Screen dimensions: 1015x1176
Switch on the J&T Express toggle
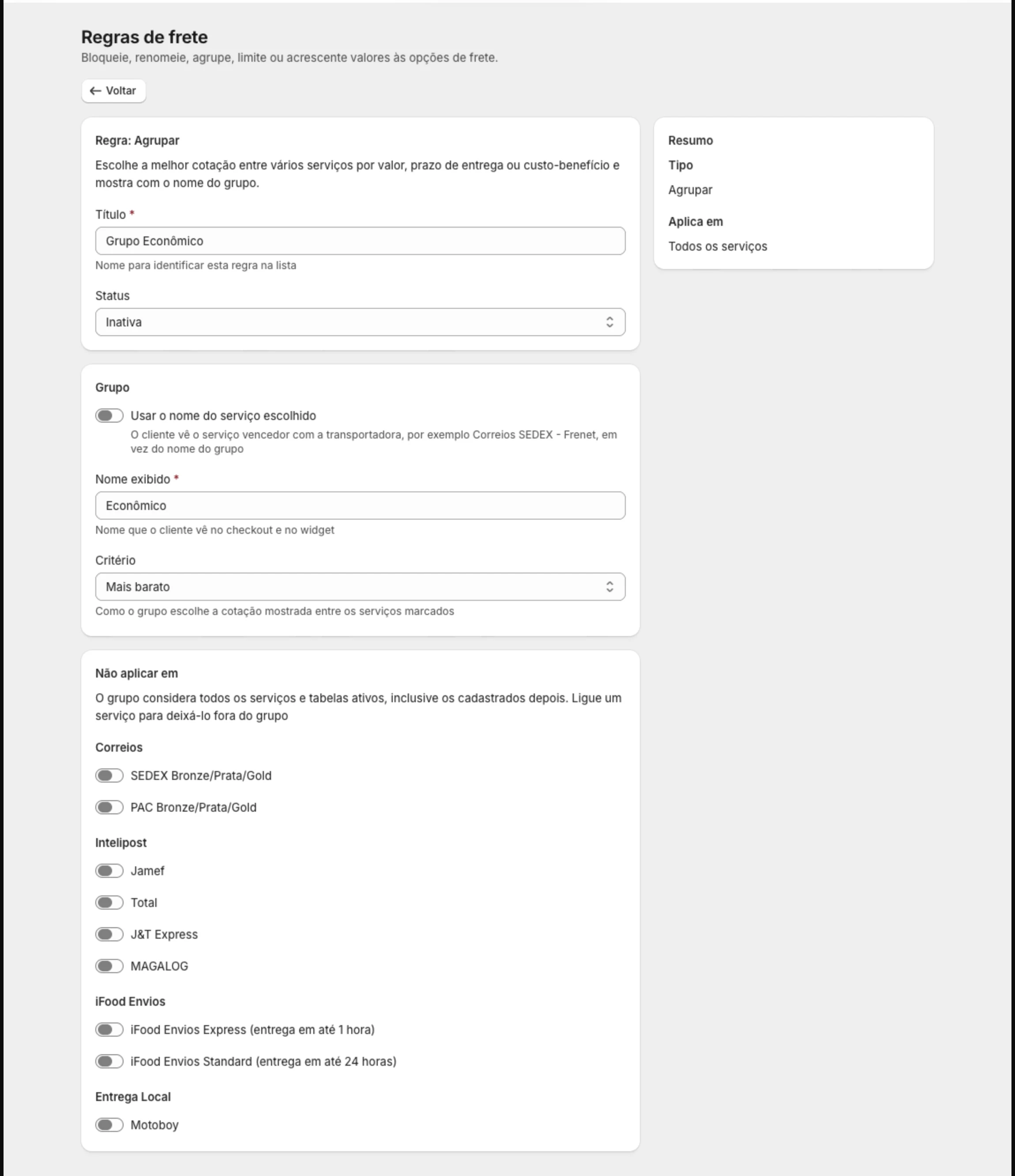pos(109,935)
